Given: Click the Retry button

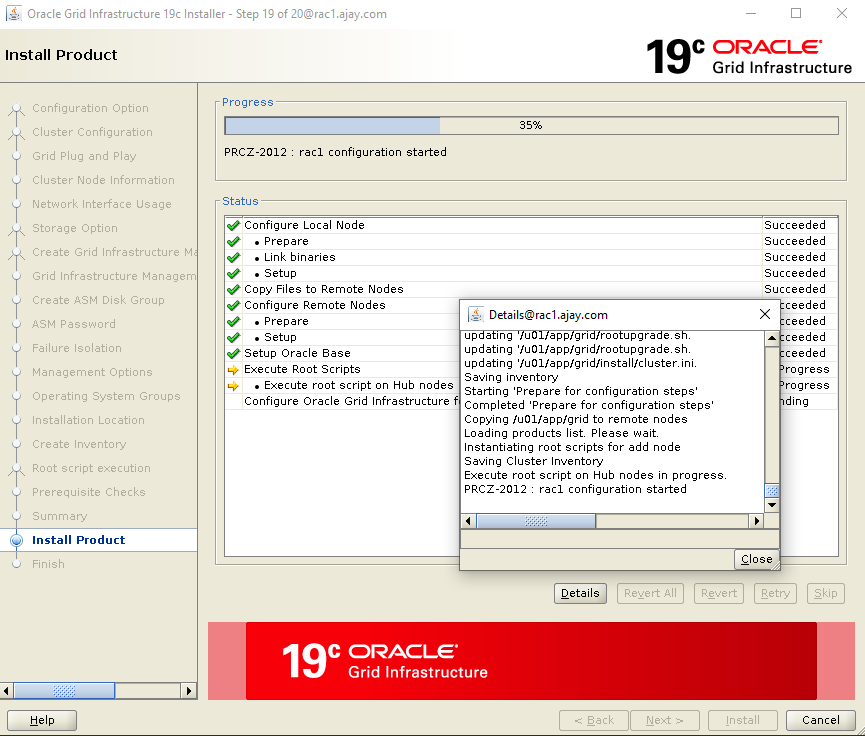Looking at the screenshot, I should [775, 593].
